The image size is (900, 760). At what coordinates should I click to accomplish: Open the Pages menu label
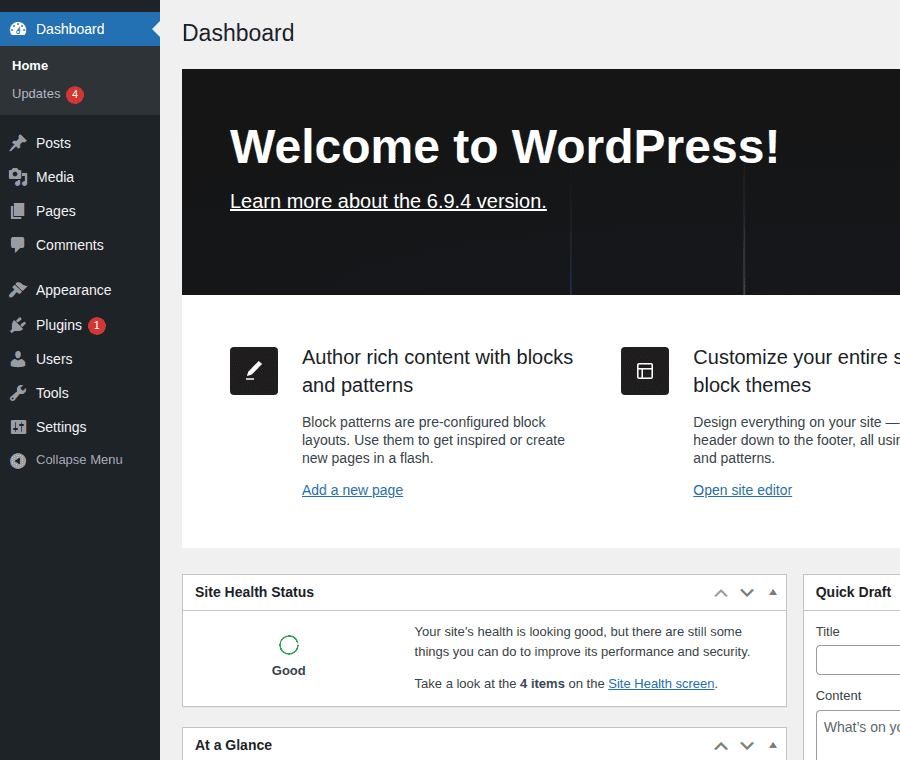click(x=56, y=211)
